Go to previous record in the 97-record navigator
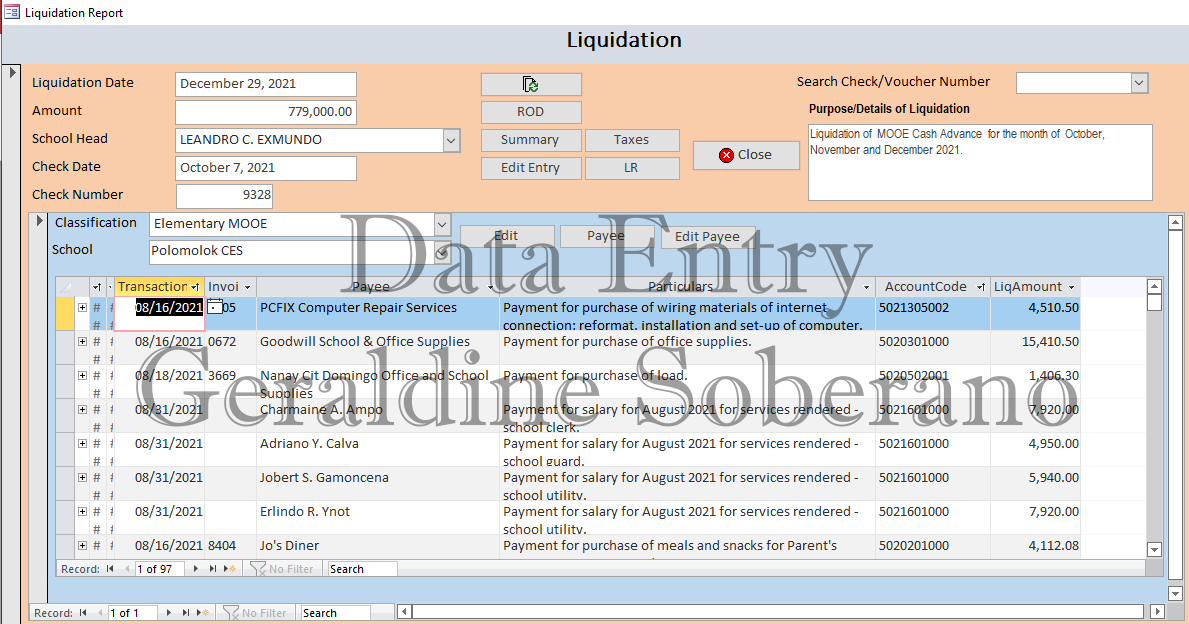Image resolution: width=1189 pixels, height=624 pixels. coord(127,569)
